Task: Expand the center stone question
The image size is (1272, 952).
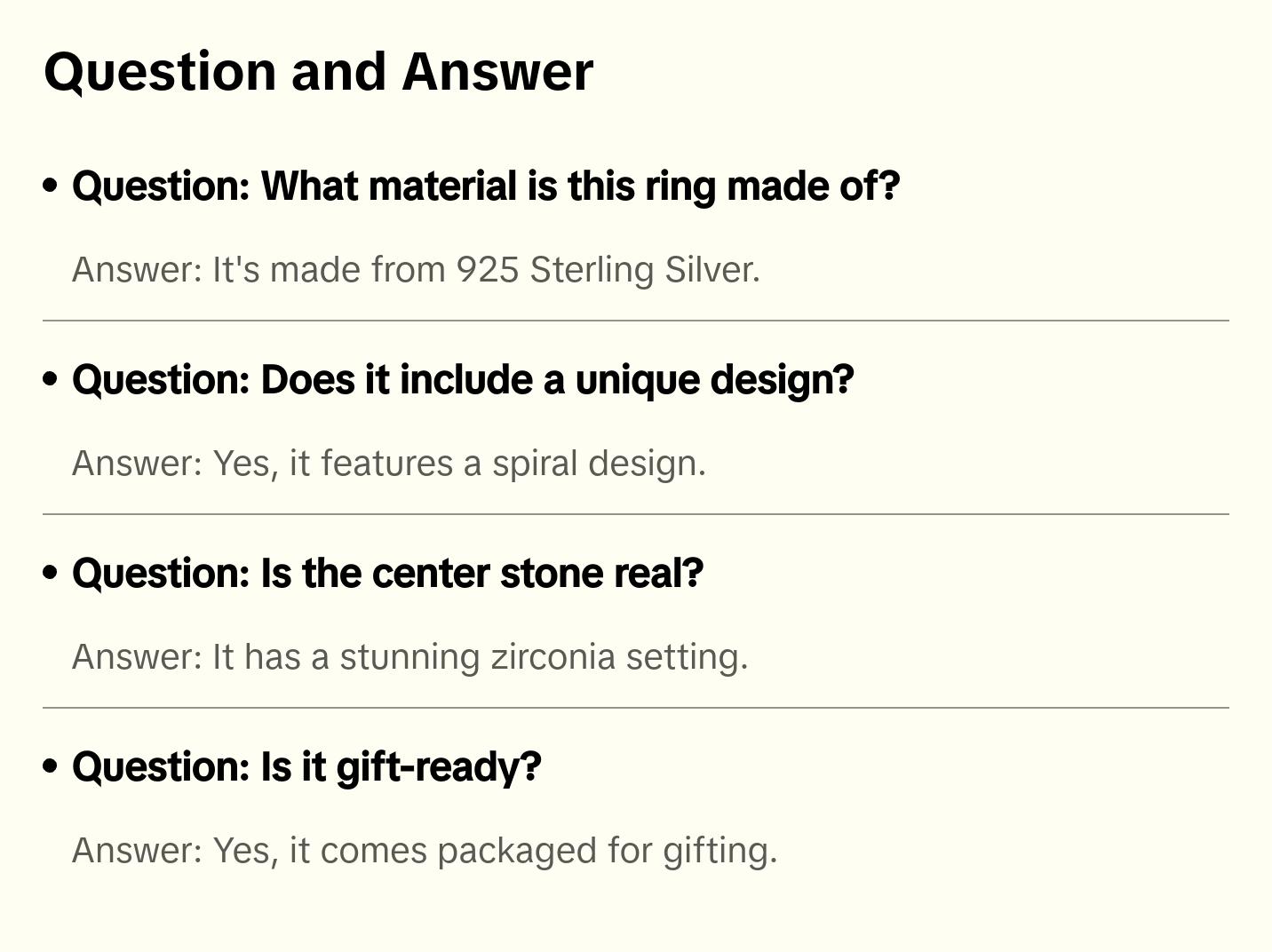Action: 387,574
